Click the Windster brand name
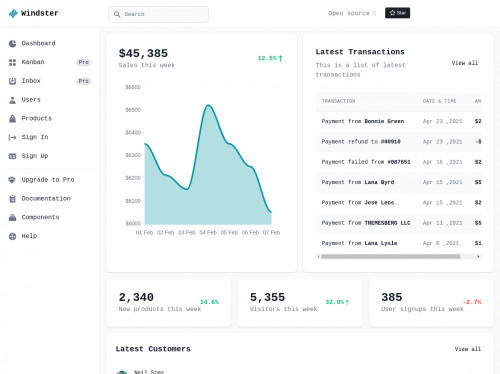This screenshot has height=374, width=500. [40, 13]
